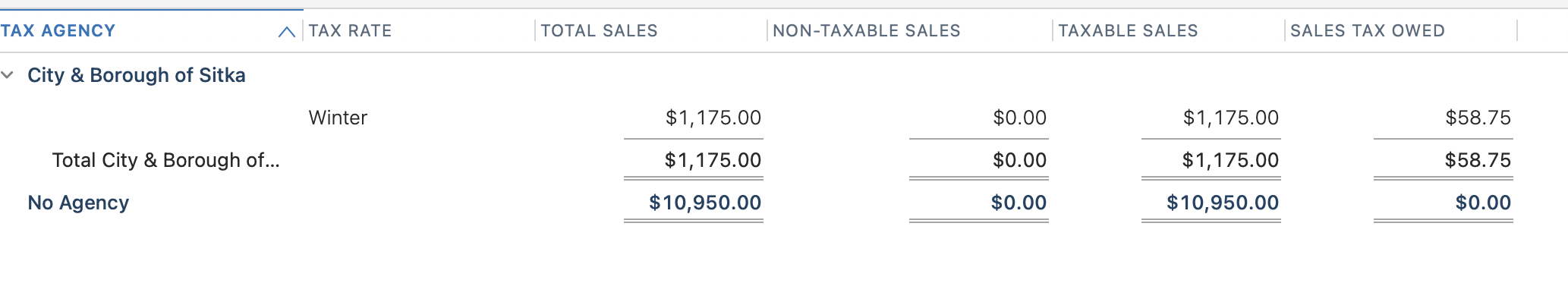Screen dimensions: 1568x305
Task: Collapse the City & Borough of Sitka group
Action: [8, 75]
